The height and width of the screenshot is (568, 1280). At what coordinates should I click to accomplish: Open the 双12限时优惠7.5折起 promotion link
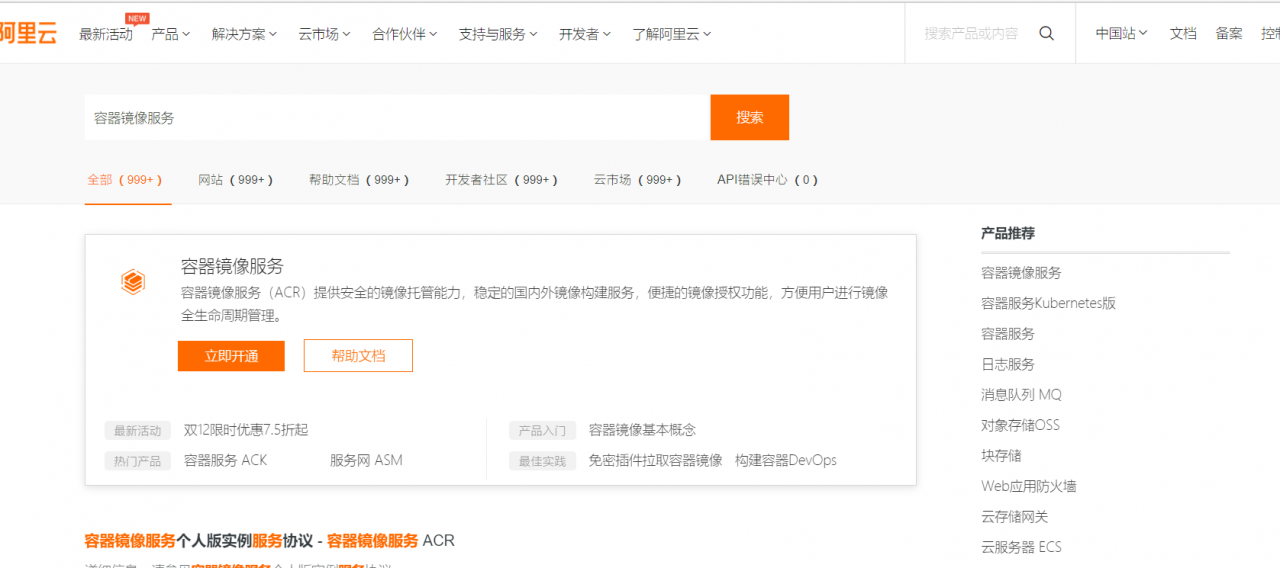click(x=246, y=430)
